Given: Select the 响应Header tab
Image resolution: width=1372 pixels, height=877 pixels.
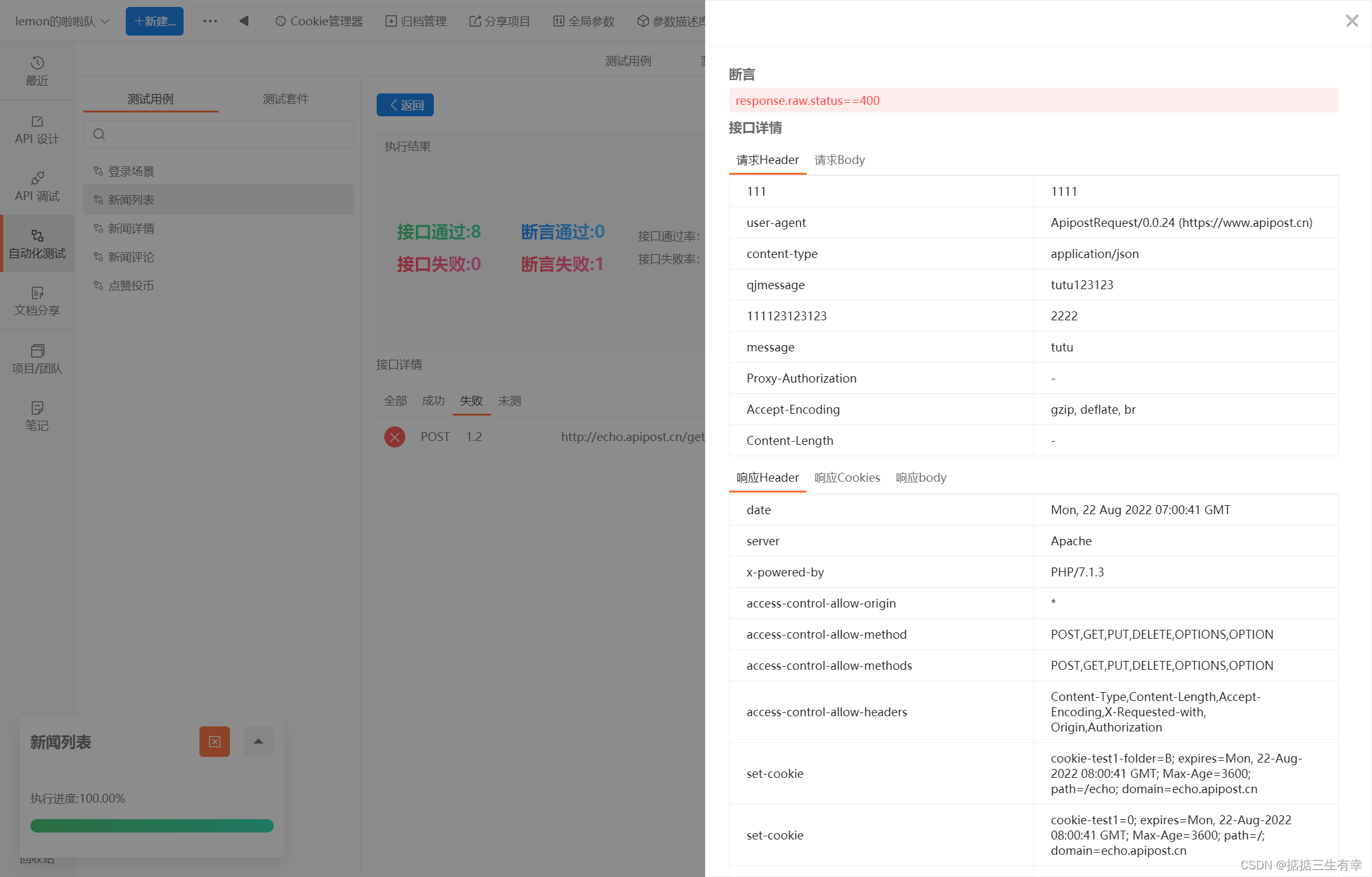Looking at the screenshot, I should [x=767, y=478].
